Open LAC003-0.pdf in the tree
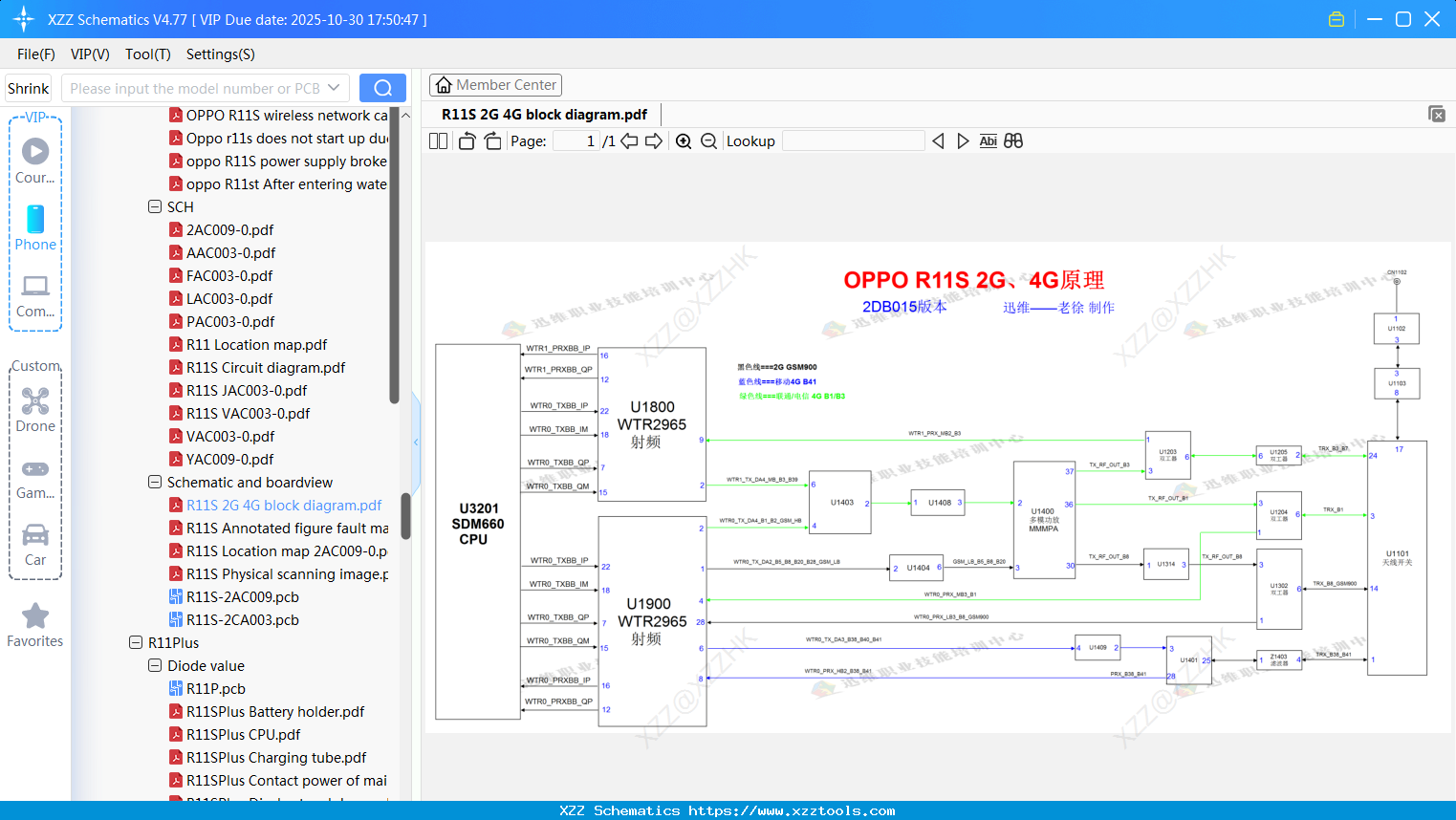1456x820 pixels. [x=229, y=299]
